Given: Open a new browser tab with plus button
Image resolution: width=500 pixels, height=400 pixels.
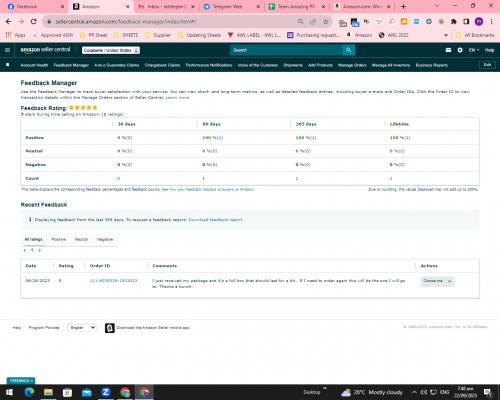Looking at the screenshot, I should point(403,7).
